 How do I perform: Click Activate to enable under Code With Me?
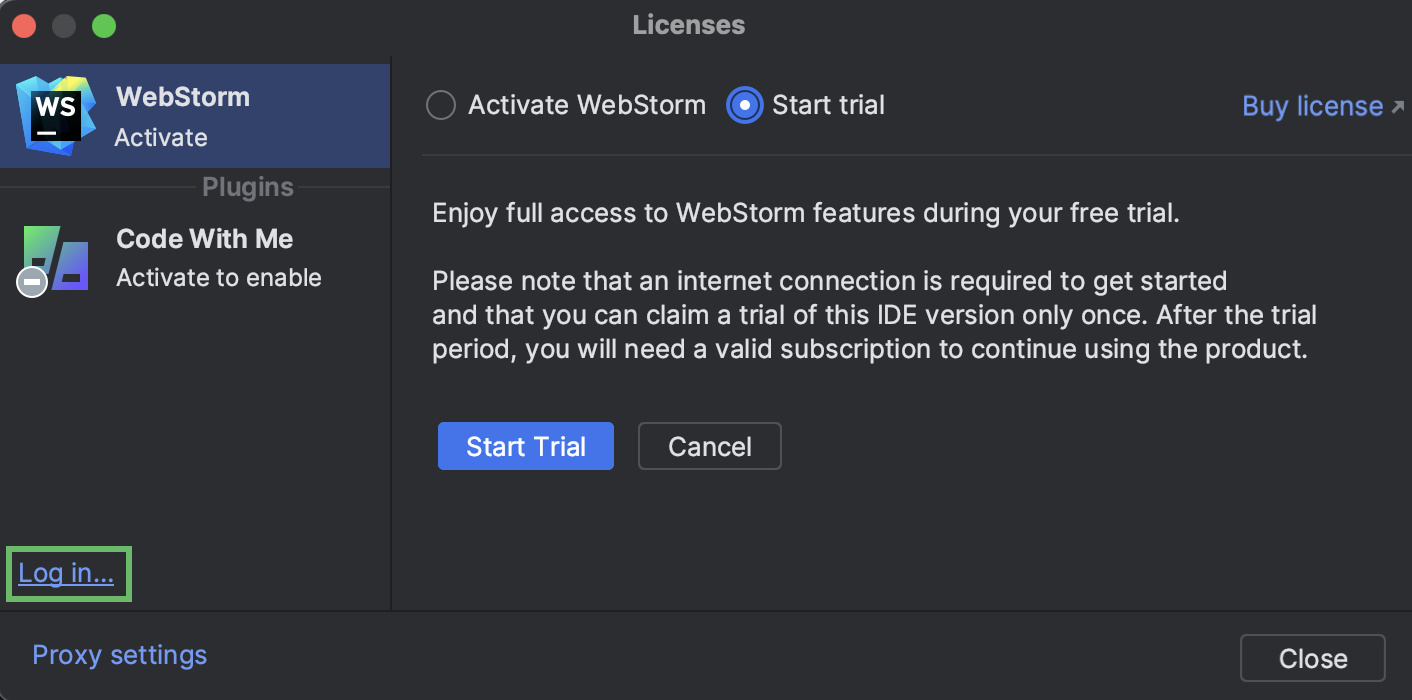pos(219,278)
